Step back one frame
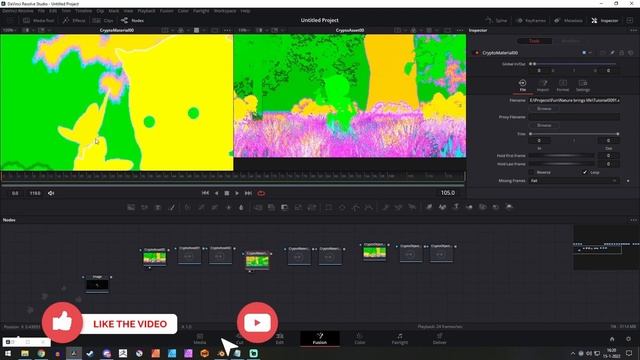Image resolution: width=640 pixels, height=360 pixels. (x=216, y=193)
